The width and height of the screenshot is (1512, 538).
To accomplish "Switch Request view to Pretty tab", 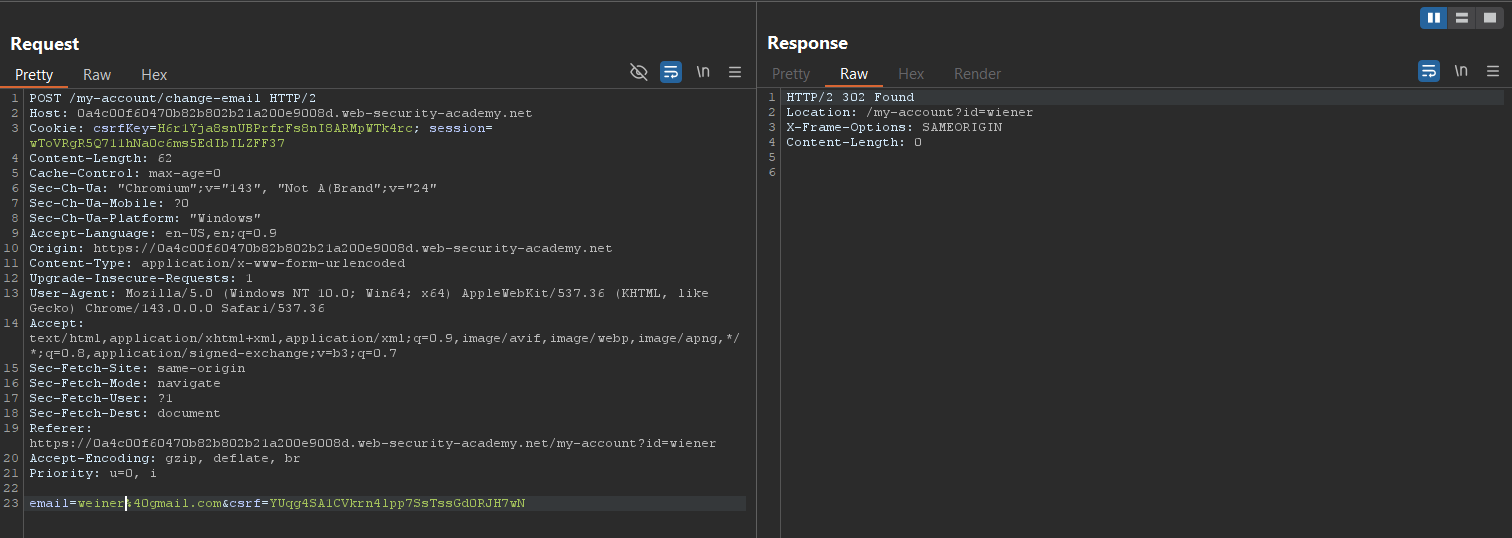I will (34, 75).
